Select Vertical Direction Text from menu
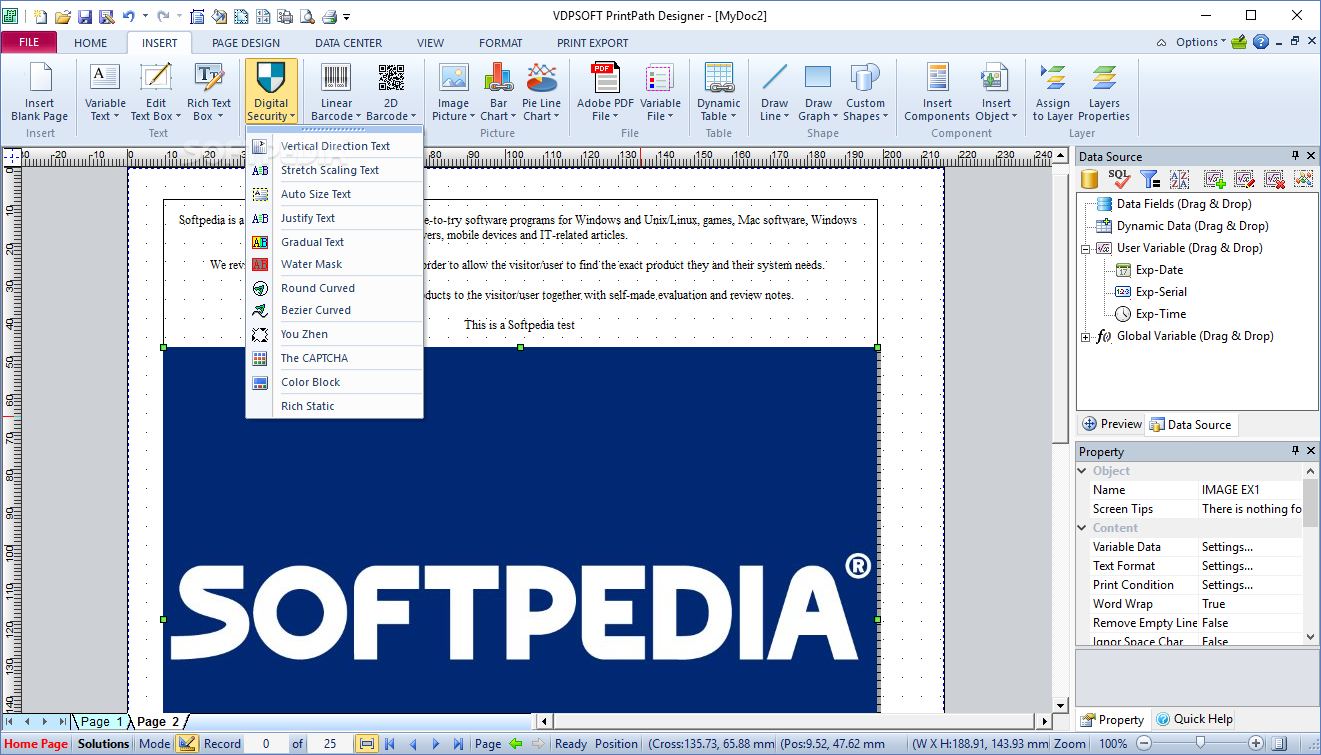 point(334,146)
